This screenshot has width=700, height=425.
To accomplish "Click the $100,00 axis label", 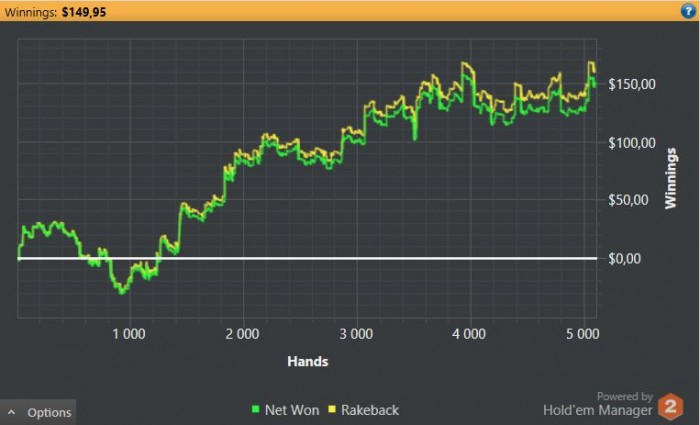I will (x=632, y=143).
